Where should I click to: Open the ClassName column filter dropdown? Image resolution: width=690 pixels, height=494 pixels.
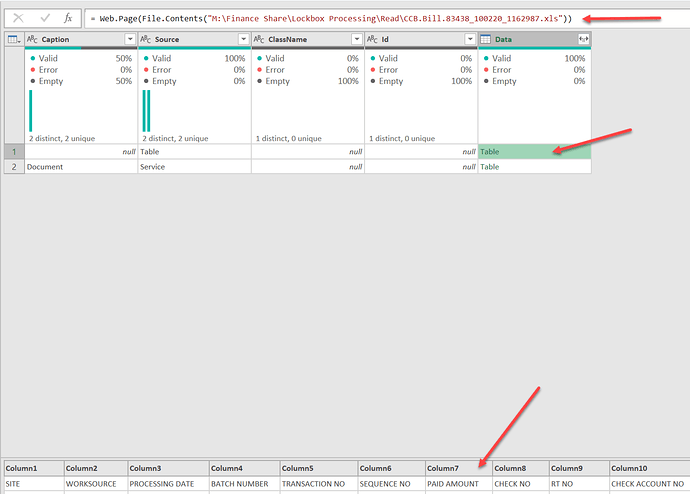coord(357,39)
